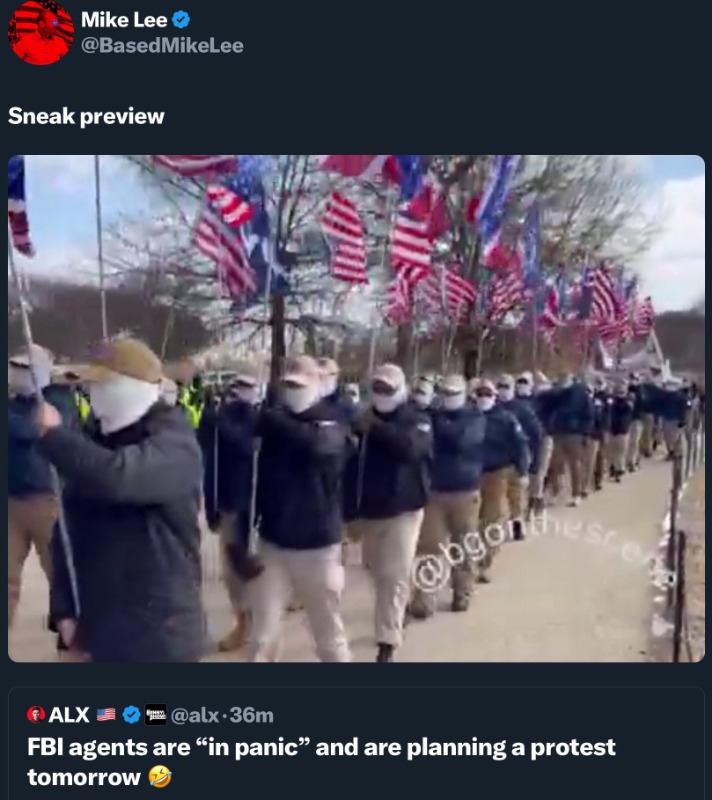Open the 36m timestamp link
The width and height of the screenshot is (712, 800).
click(x=251, y=715)
